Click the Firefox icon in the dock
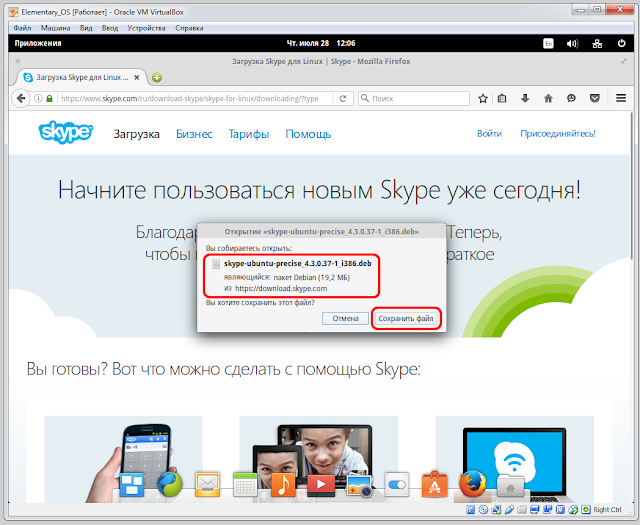This screenshot has width=640, height=525. [x=473, y=484]
